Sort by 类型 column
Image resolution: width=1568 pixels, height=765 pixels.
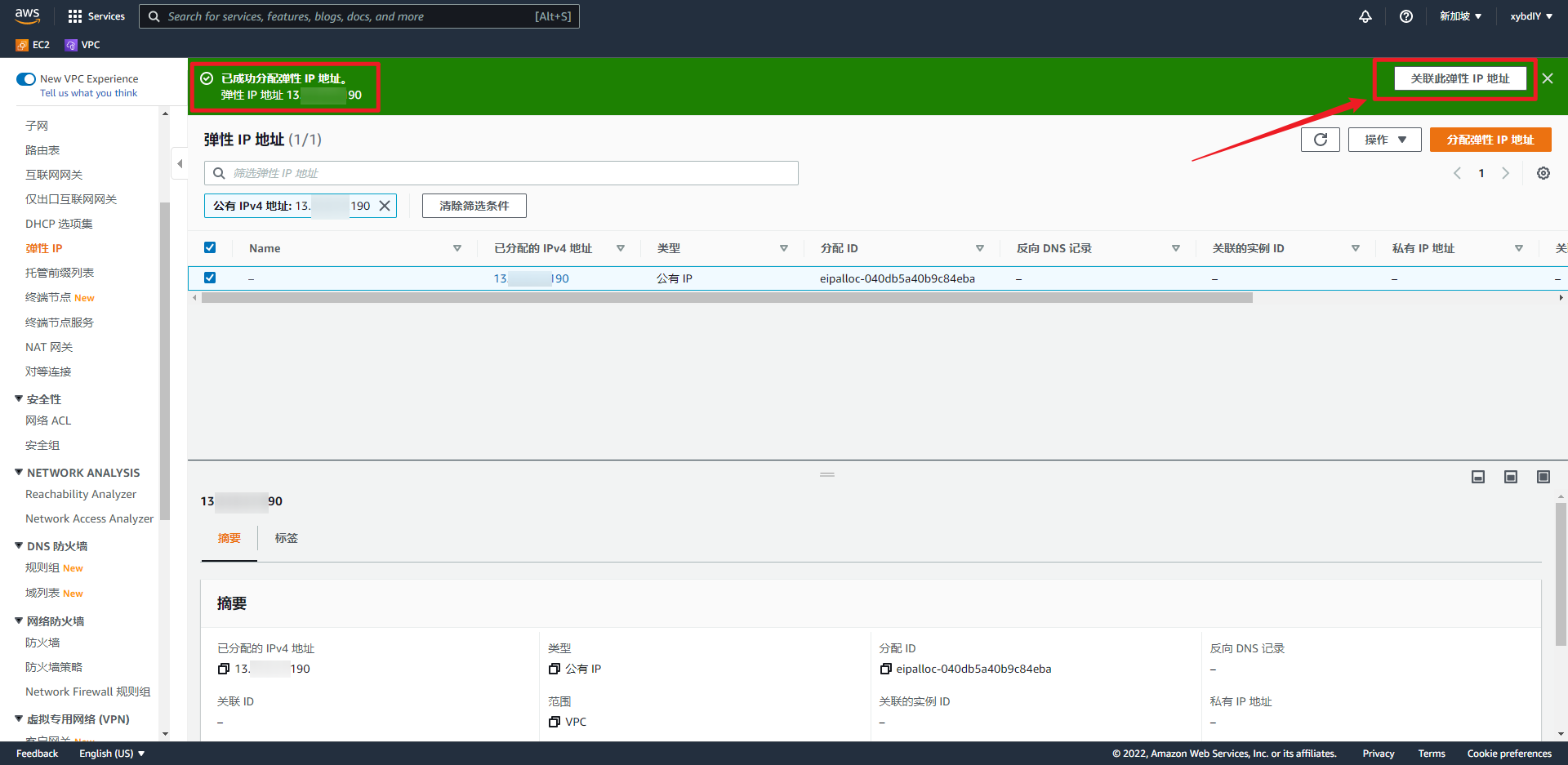point(784,248)
